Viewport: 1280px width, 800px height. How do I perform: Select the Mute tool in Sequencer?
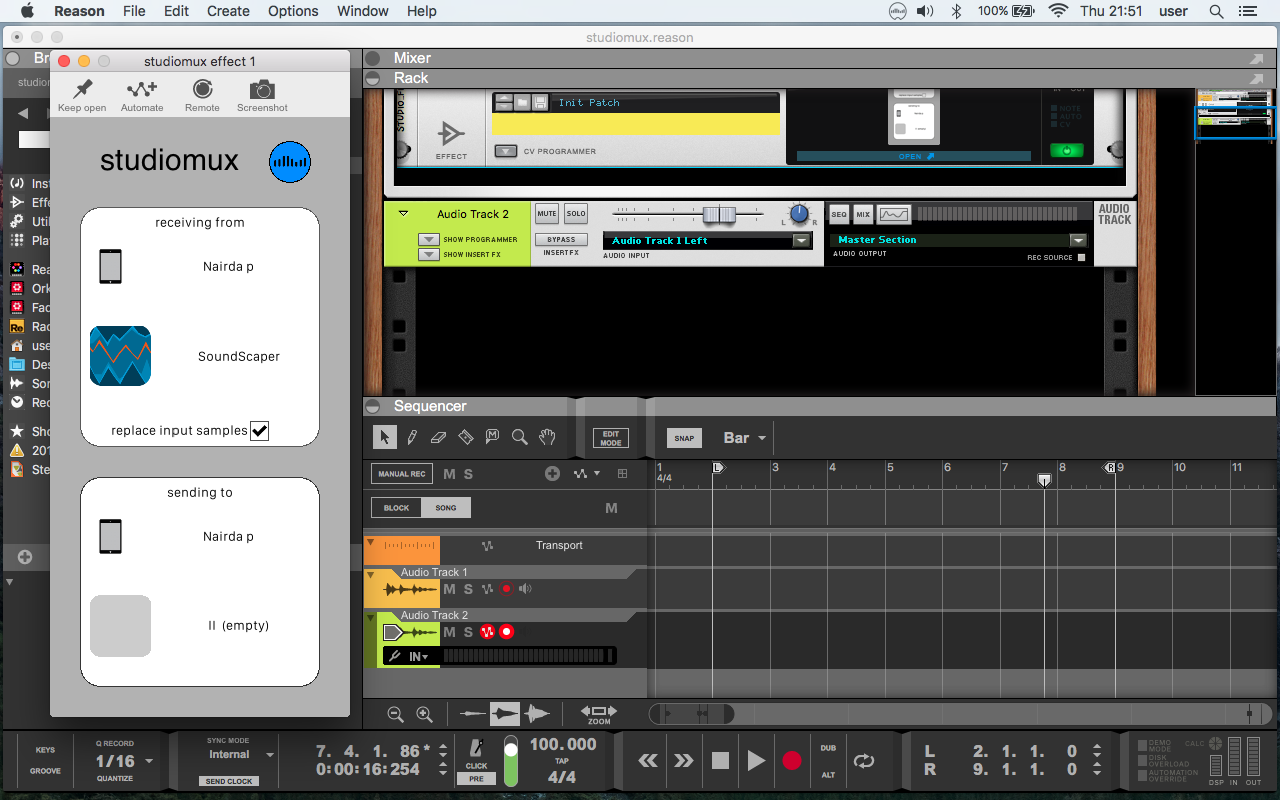492,437
